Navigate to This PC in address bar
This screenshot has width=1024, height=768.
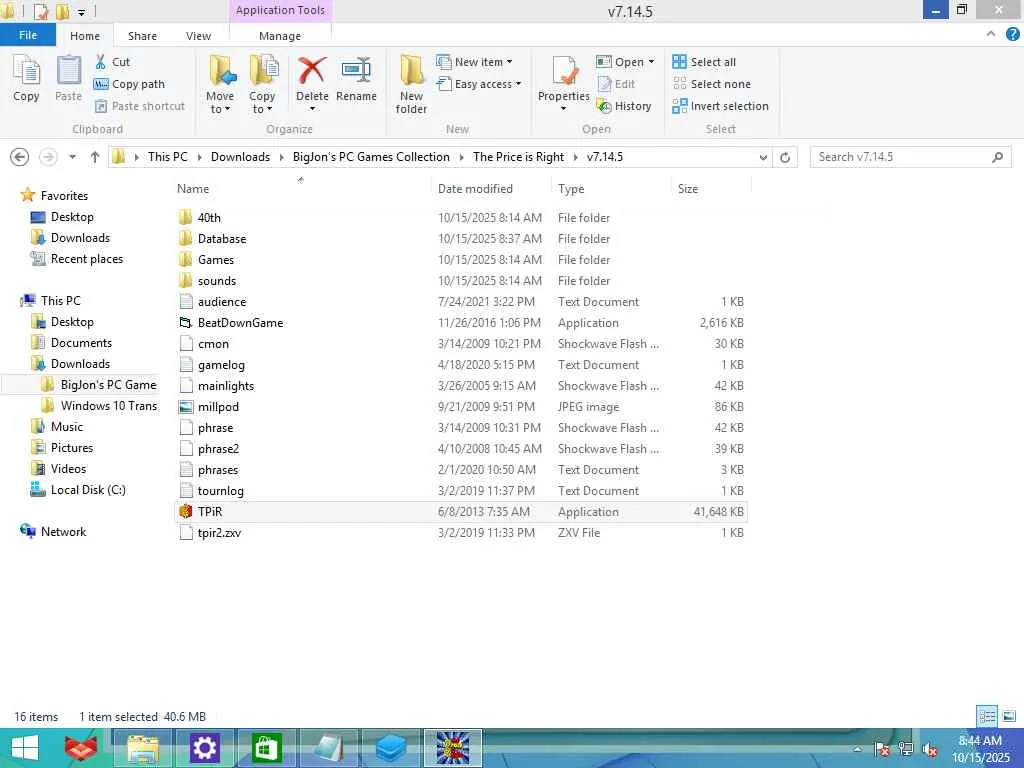click(x=168, y=157)
